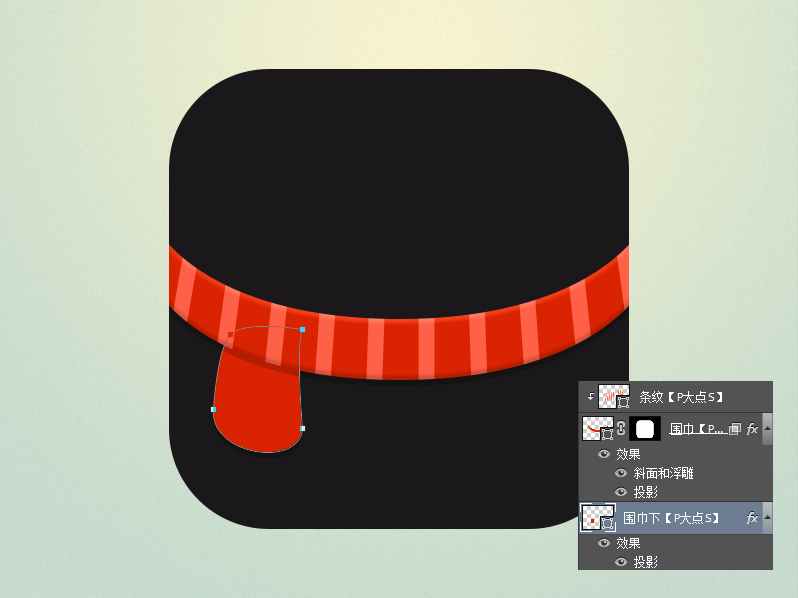Click the clipping mask arrow on 条纹 layer

(590, 396)
